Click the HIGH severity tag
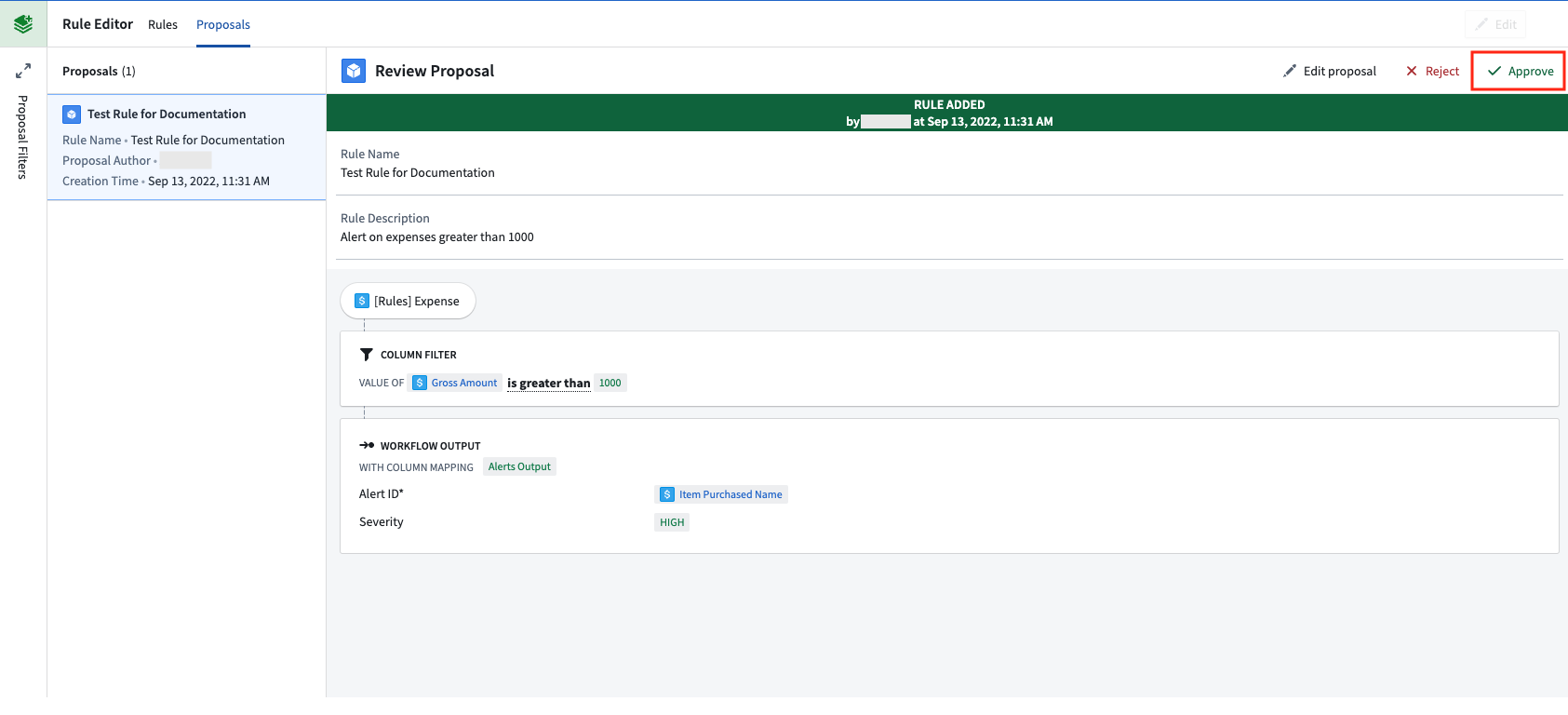Image resolution: width=1568 pixels, height=715 pixels. click(x=672, y=522)
